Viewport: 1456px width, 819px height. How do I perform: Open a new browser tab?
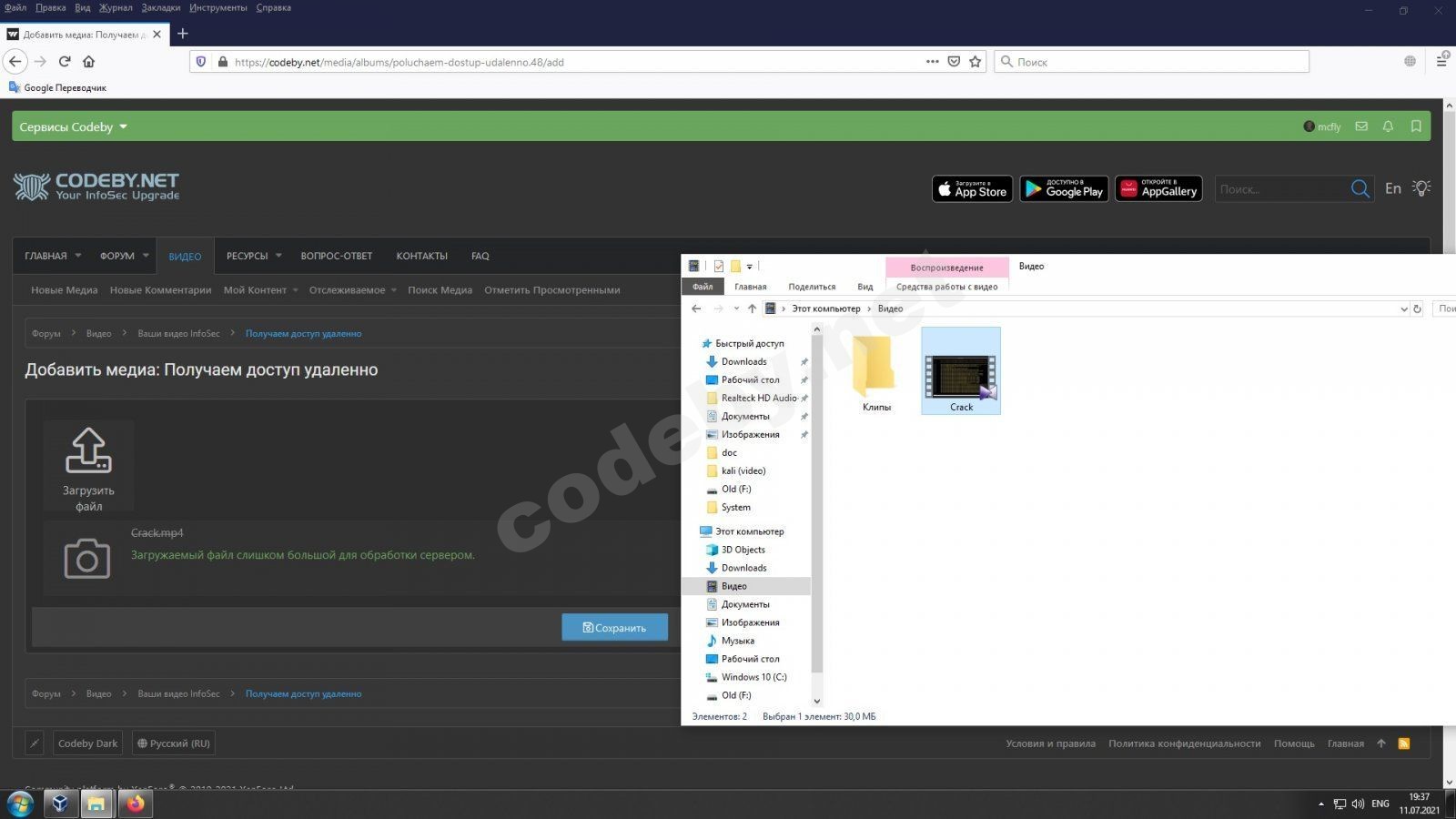click(182, 34)
